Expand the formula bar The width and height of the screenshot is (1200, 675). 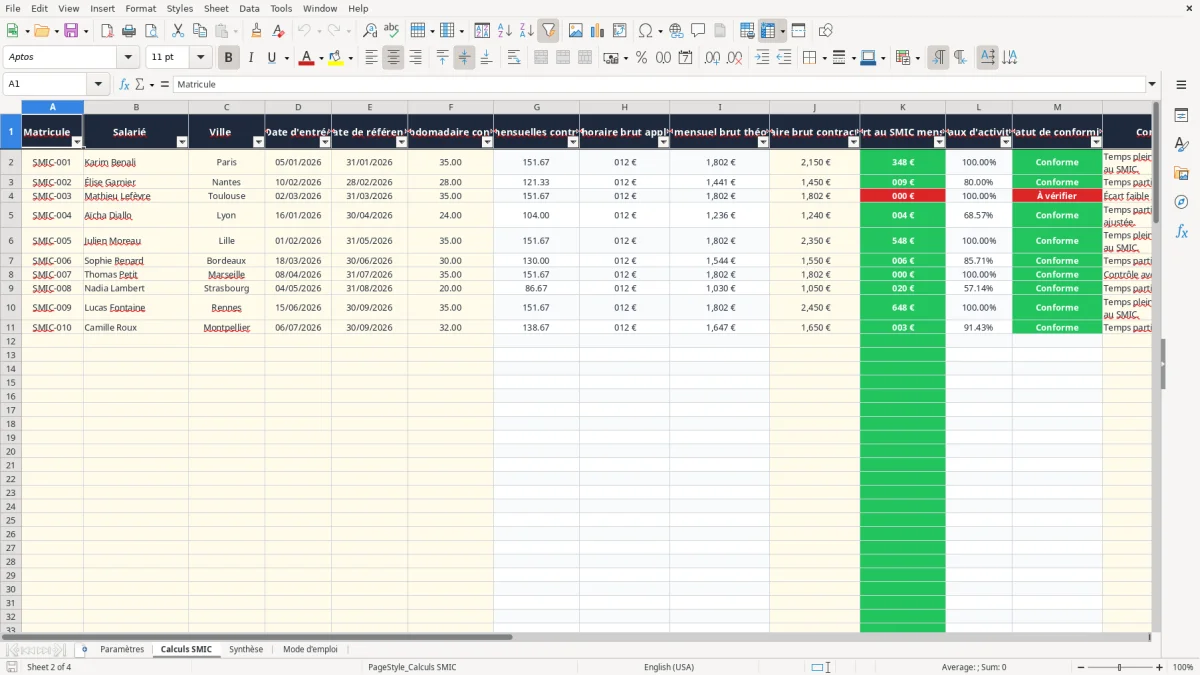pos(1152,85)
